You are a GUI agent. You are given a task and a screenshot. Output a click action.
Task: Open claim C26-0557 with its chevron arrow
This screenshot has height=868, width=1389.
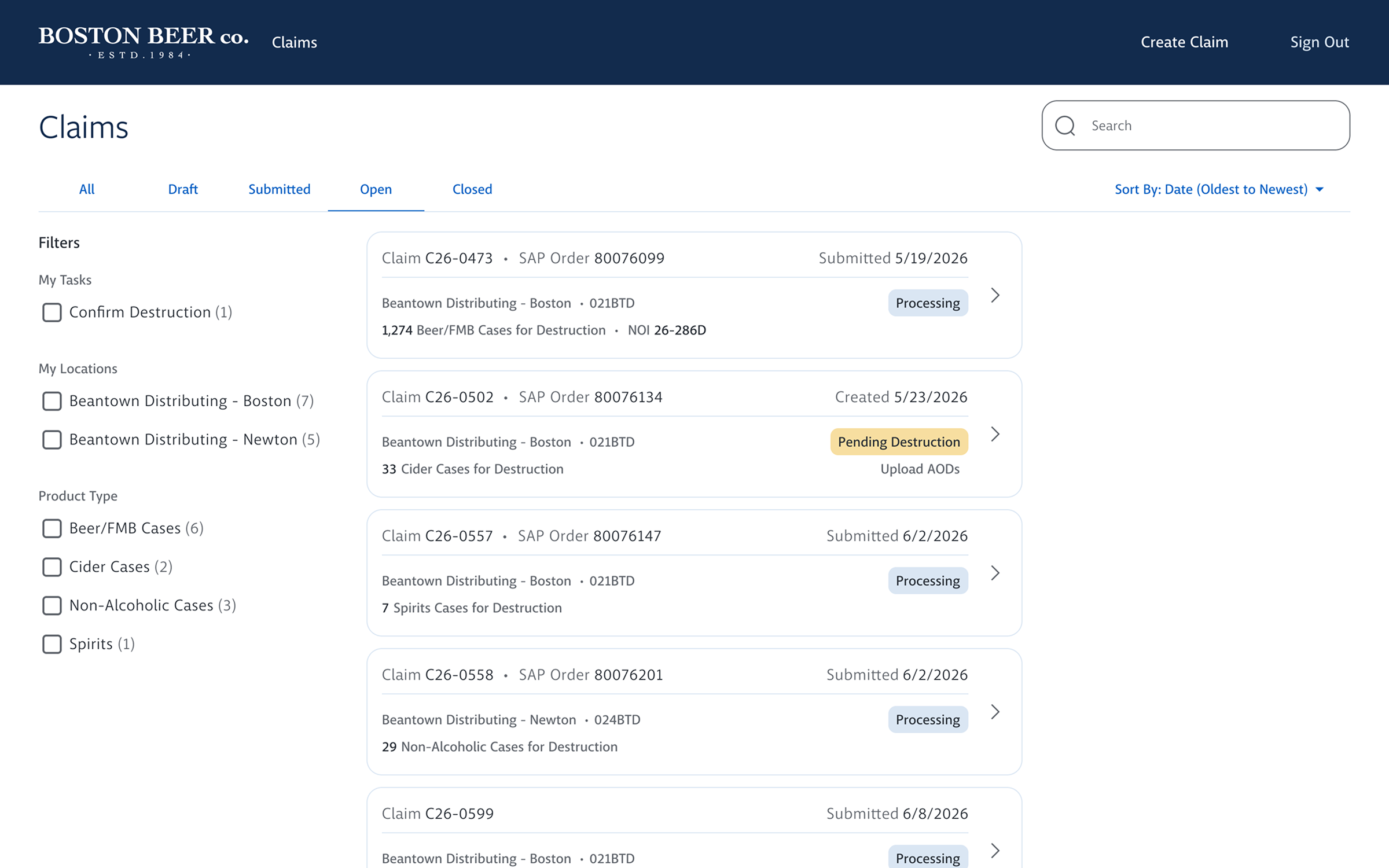(995, 573)
